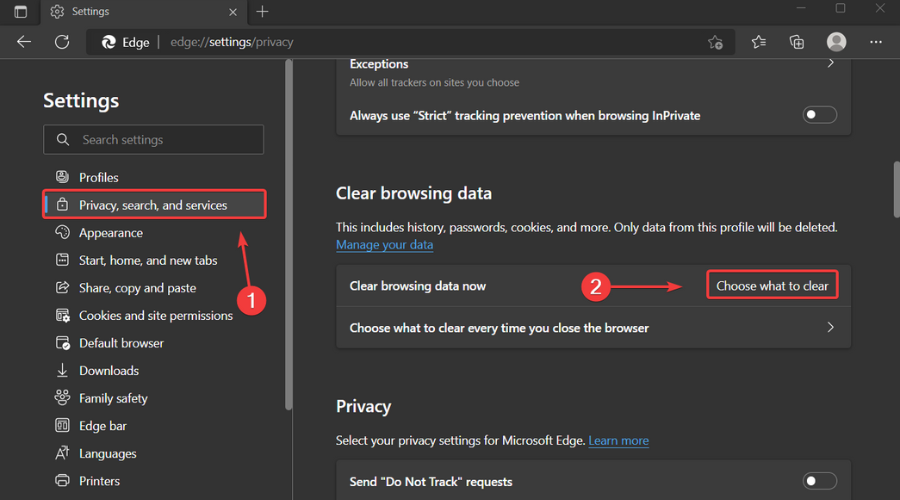Expand Choose what to clear on close chevron
This screenshot has width=900, height=500.
coord(830,327)
